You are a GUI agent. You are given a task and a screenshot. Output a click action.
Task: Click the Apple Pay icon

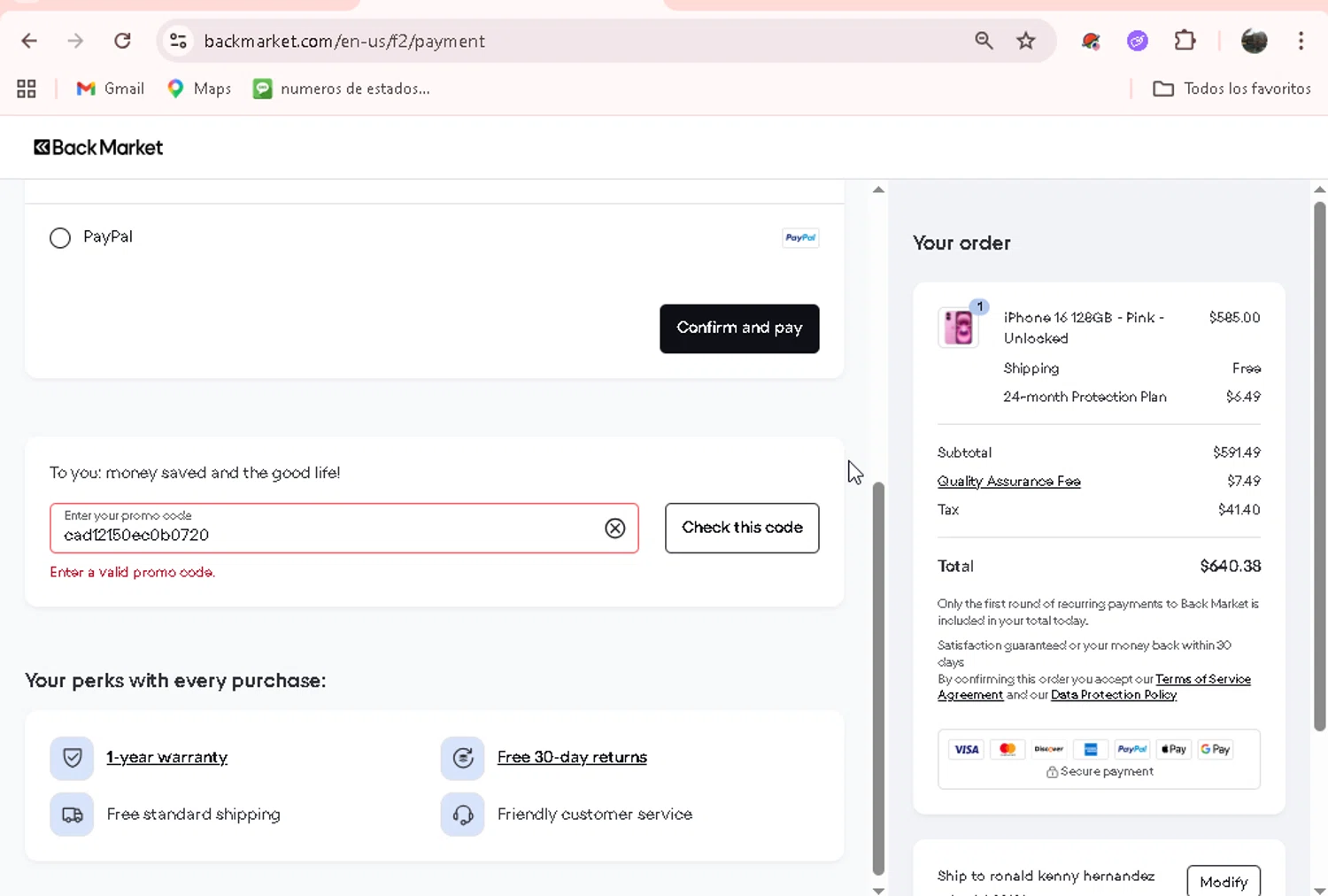[1174, 749]
